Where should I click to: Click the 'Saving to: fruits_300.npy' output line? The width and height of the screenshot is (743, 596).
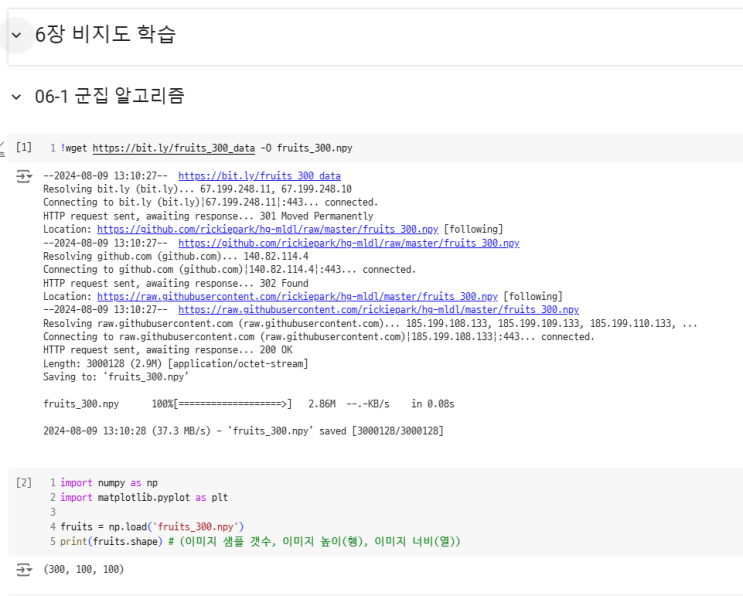tap(116, 377)
